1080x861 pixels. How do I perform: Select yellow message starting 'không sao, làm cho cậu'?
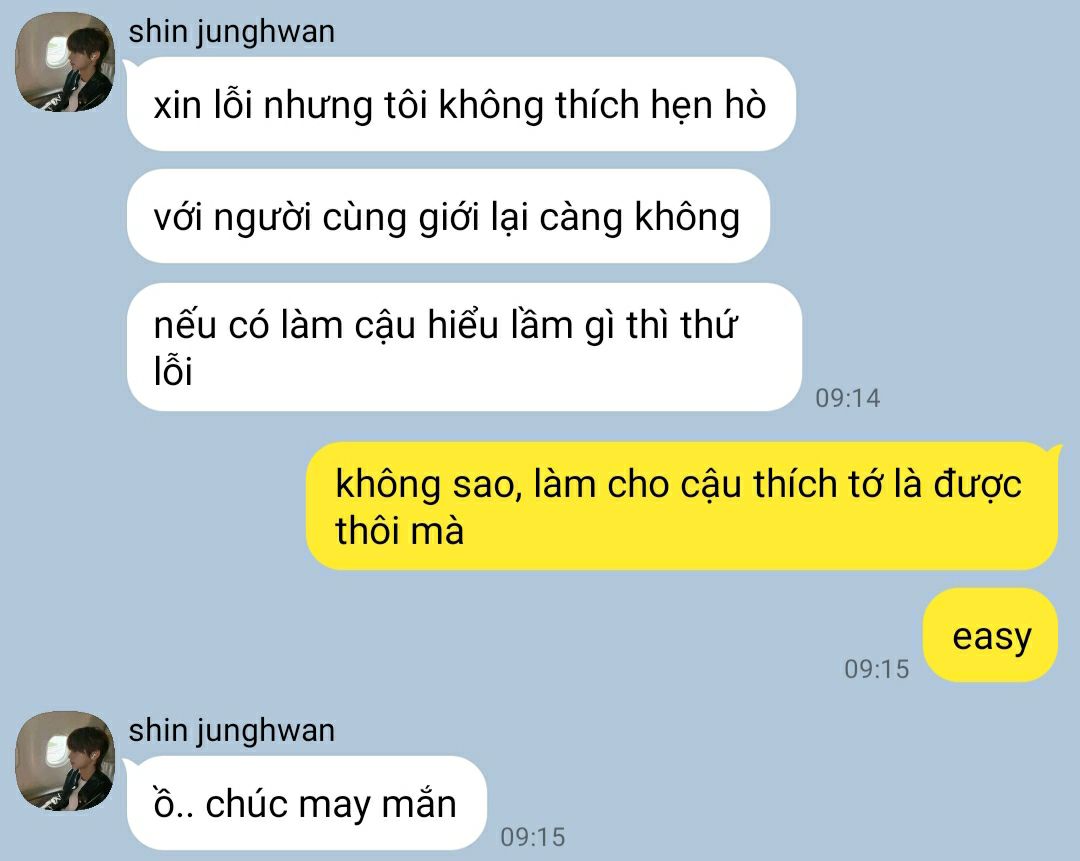click(x=682, y=506)
